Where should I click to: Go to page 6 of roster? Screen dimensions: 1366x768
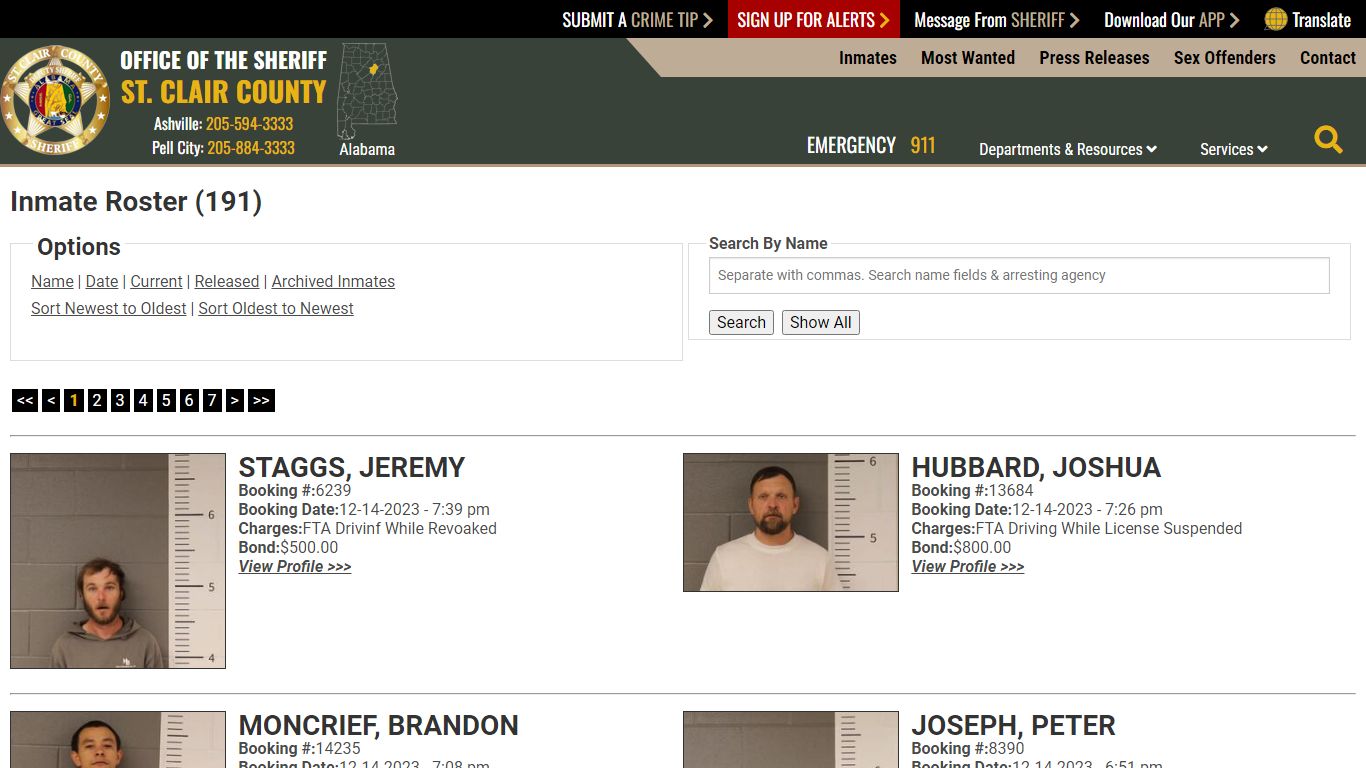click(x=189, y=400)
